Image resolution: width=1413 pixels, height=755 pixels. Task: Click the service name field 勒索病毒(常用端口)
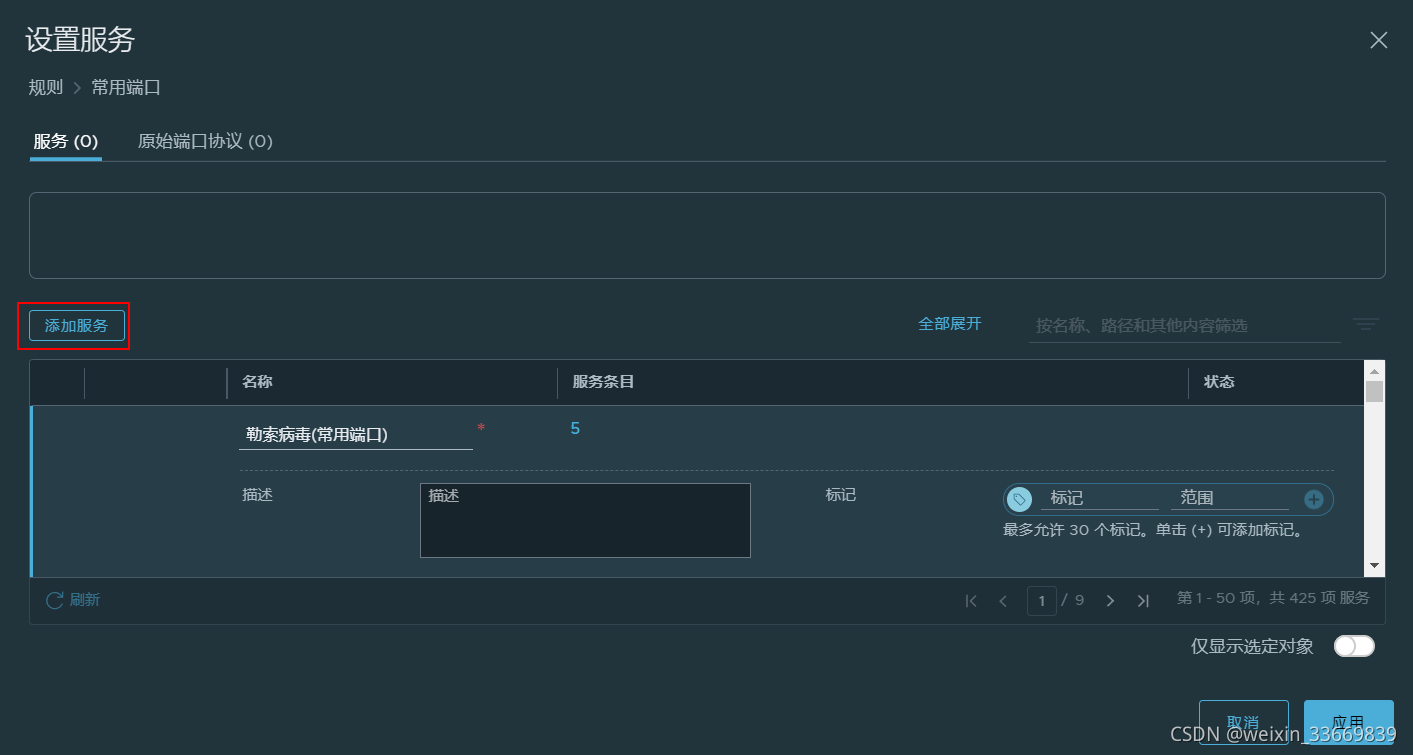(355, 434)
